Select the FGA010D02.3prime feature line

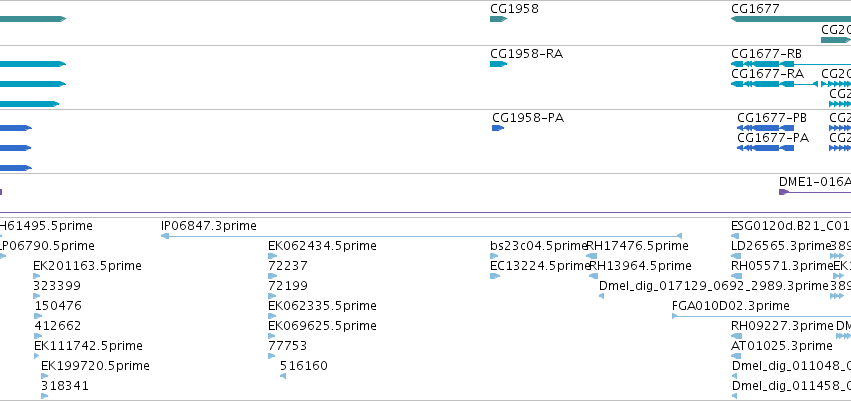[x=761, y=316]
